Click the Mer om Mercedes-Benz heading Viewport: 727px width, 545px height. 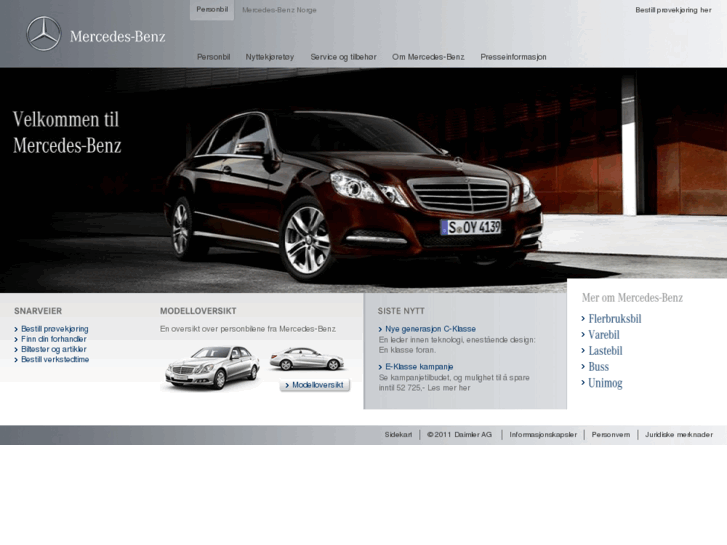pos(632,298)
